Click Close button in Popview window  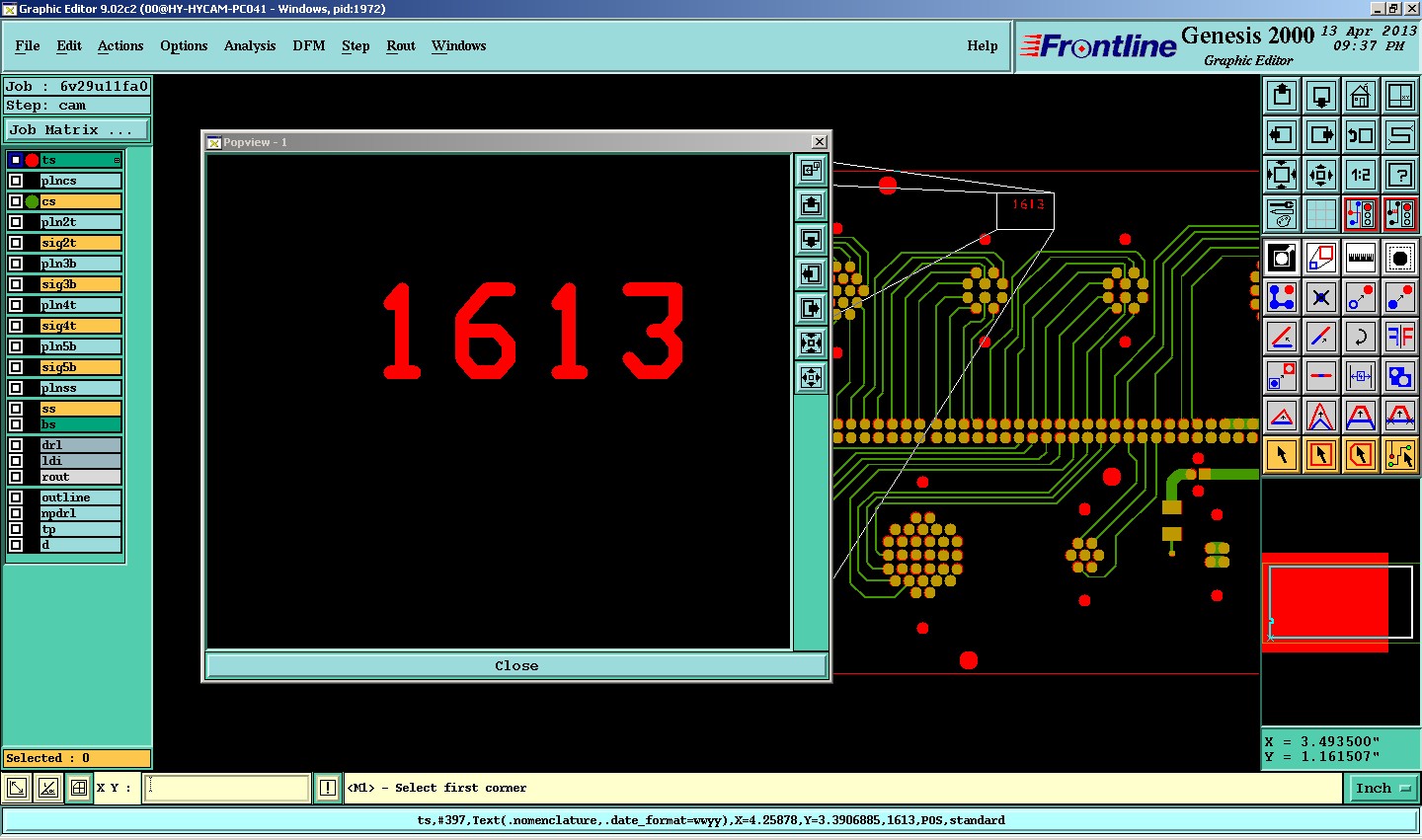[515, 665]
